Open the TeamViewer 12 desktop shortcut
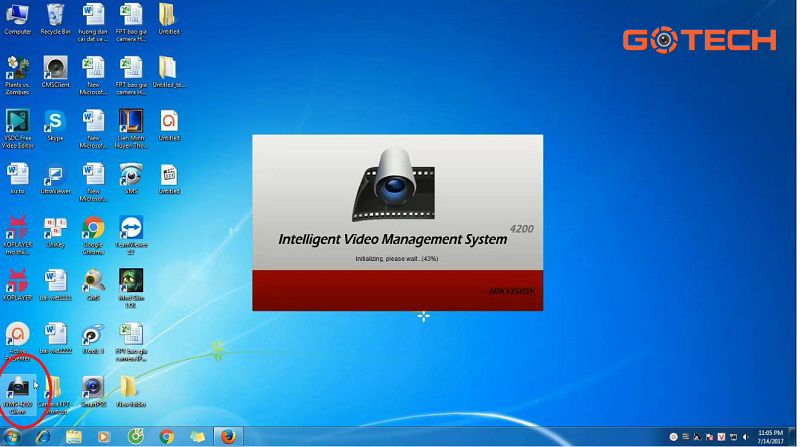The image size is (800, 447). click(x=130, y=229)
